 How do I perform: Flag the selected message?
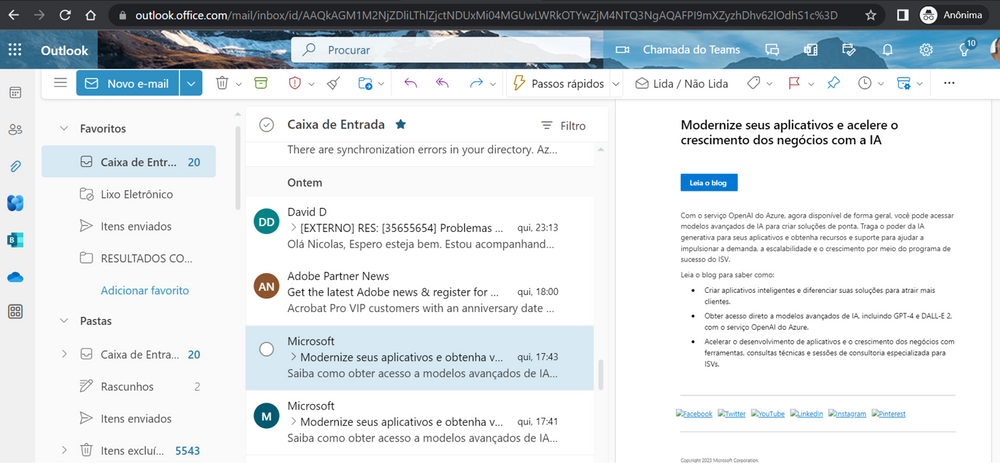(x=794, y=83)
